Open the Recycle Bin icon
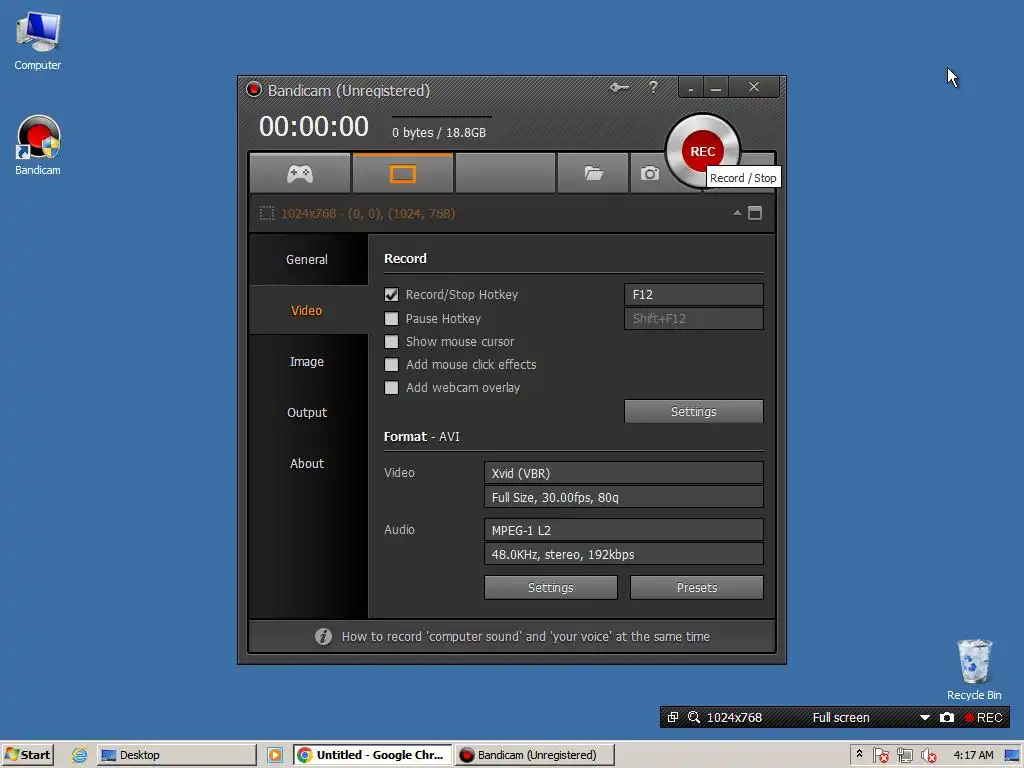Viewport: 1024px width, 768px height. [974, 669]
